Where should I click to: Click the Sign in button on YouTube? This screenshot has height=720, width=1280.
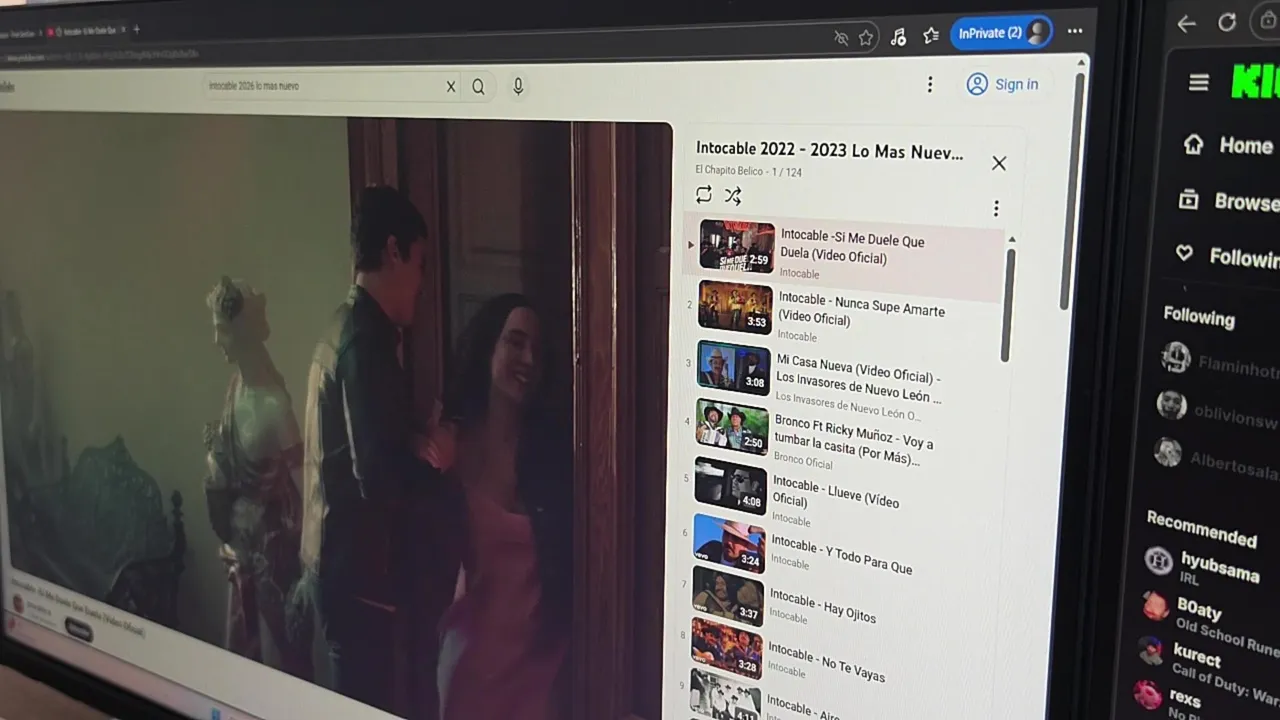[1003, 85]
